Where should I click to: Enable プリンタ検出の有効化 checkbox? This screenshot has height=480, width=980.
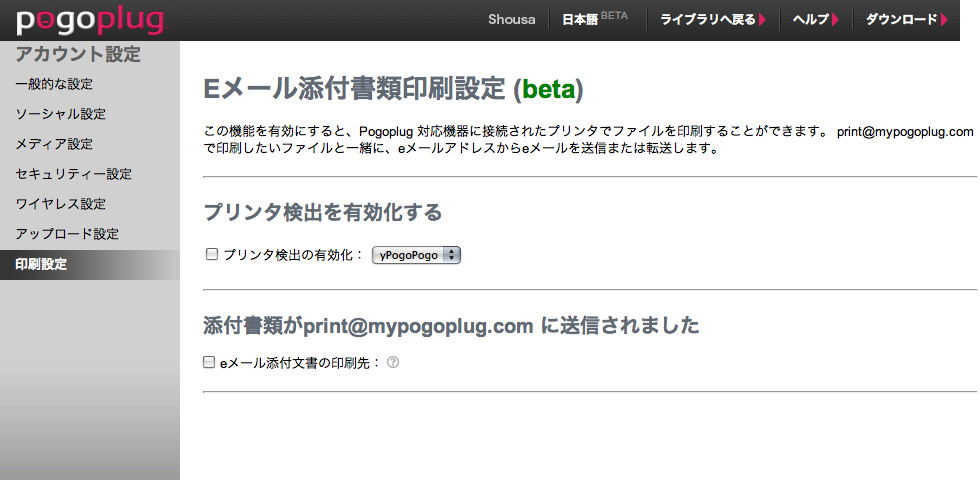(211, 255)
